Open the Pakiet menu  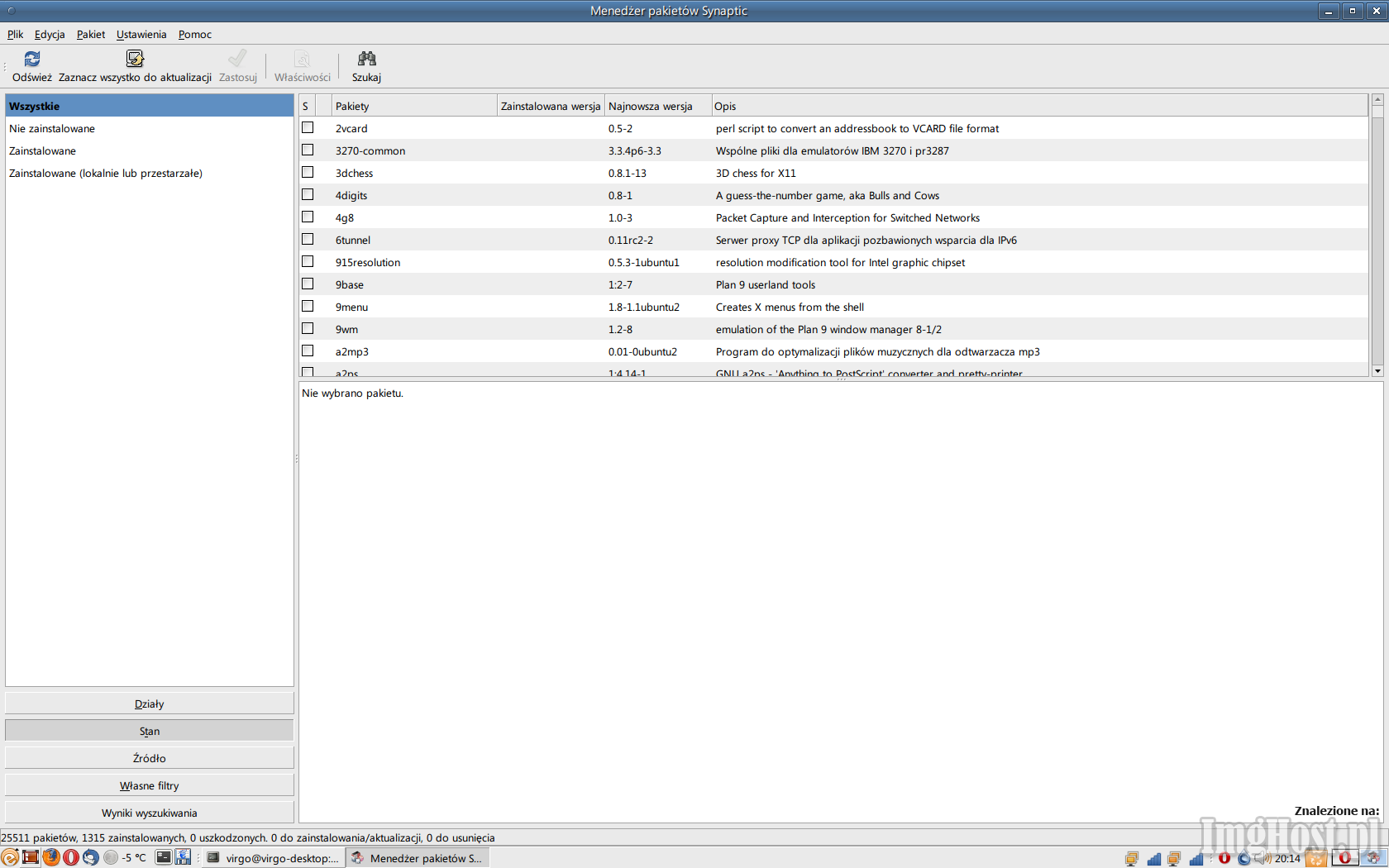point(91,34)
